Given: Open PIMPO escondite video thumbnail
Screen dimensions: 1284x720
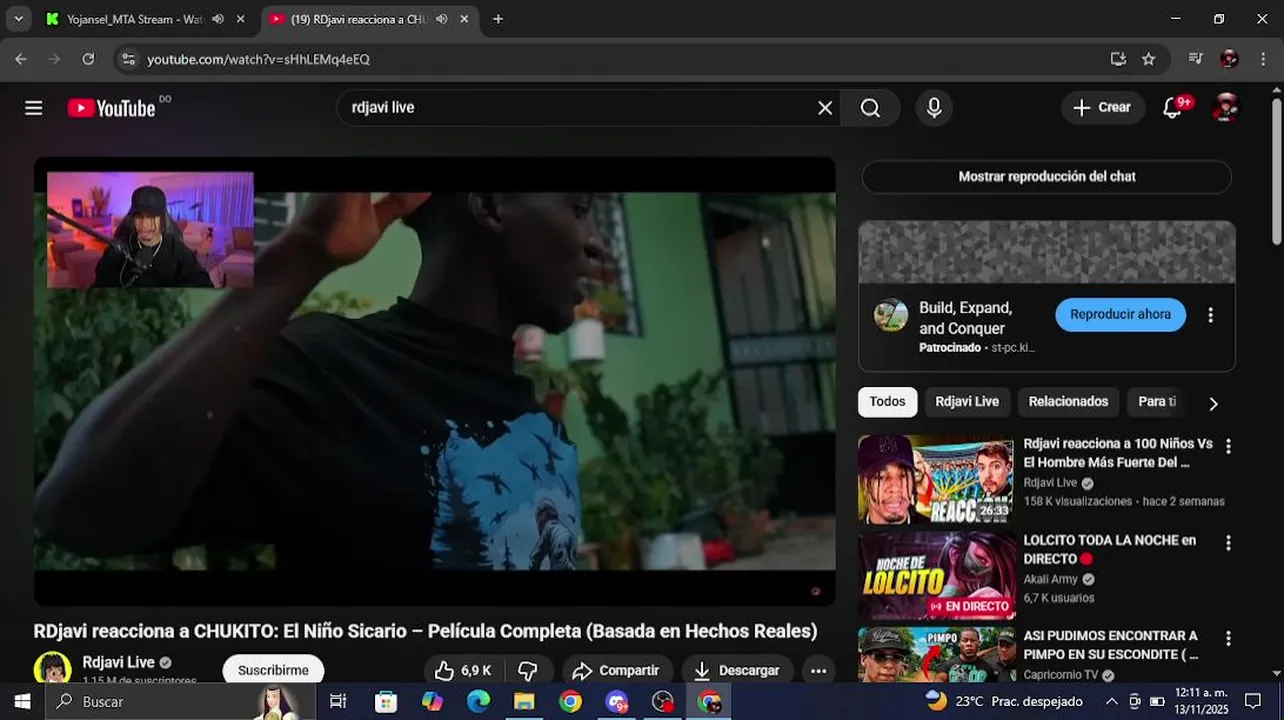Looking at the screenshot, I should (936, 654).
